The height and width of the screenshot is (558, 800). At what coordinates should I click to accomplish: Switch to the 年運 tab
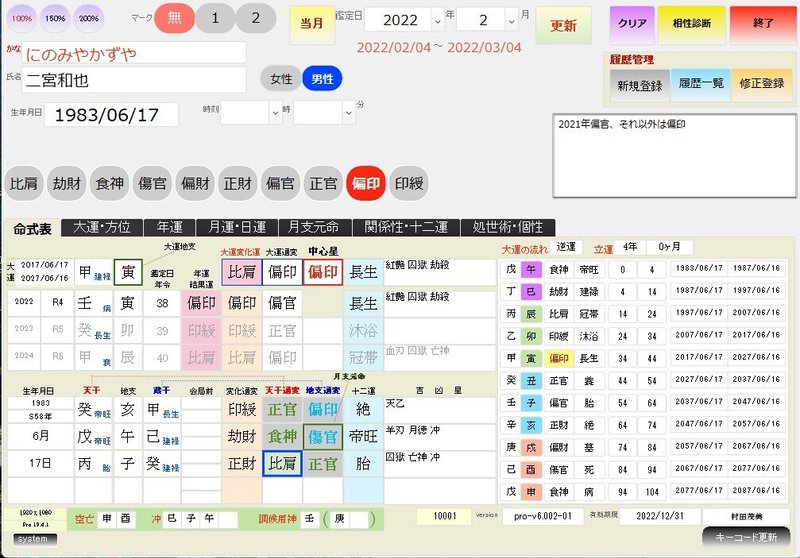(169, 227)
